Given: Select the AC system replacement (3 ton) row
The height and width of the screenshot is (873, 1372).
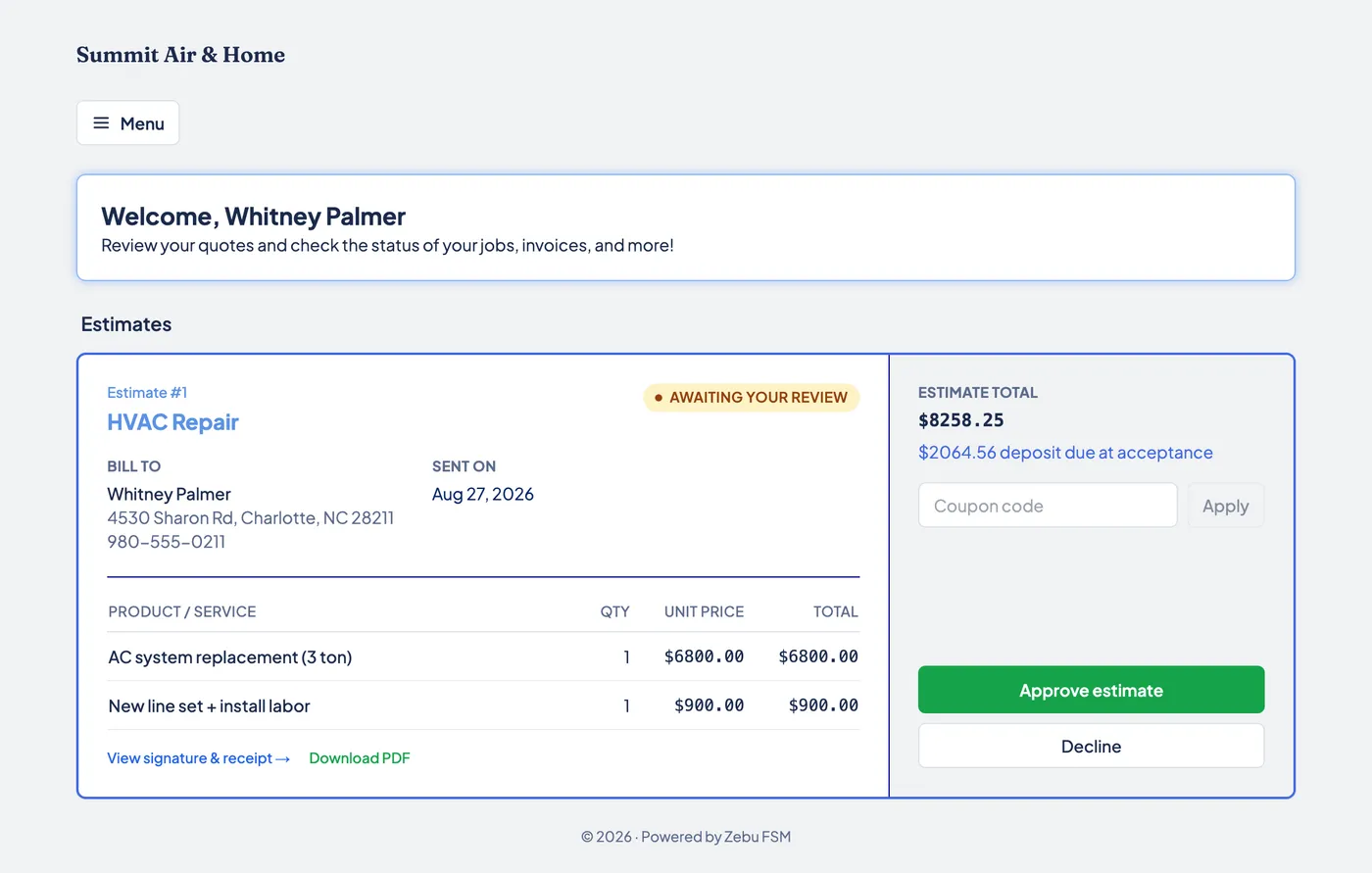Looking at the screenshot, I should point(483,656).
